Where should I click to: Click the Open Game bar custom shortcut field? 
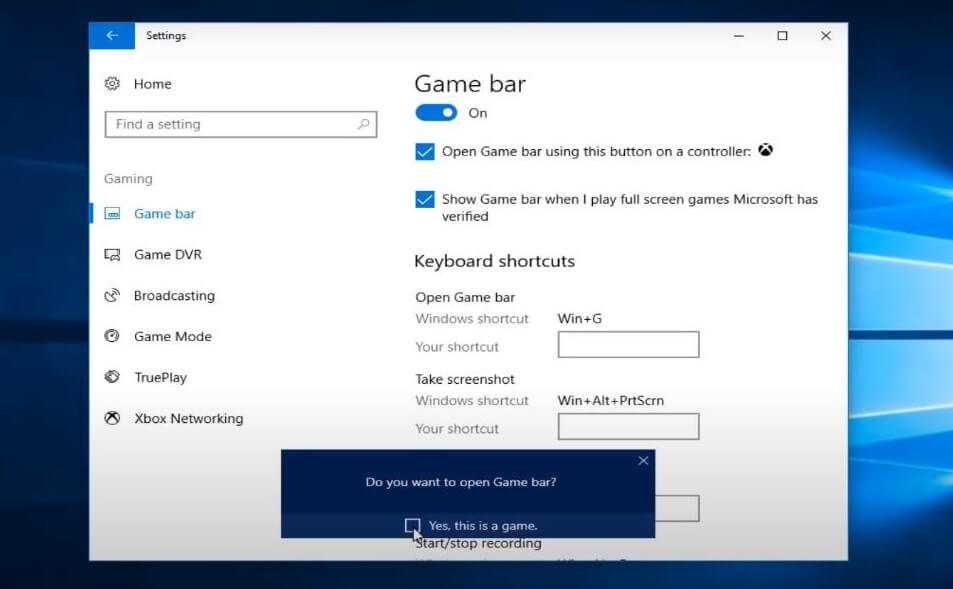point(628,346)
